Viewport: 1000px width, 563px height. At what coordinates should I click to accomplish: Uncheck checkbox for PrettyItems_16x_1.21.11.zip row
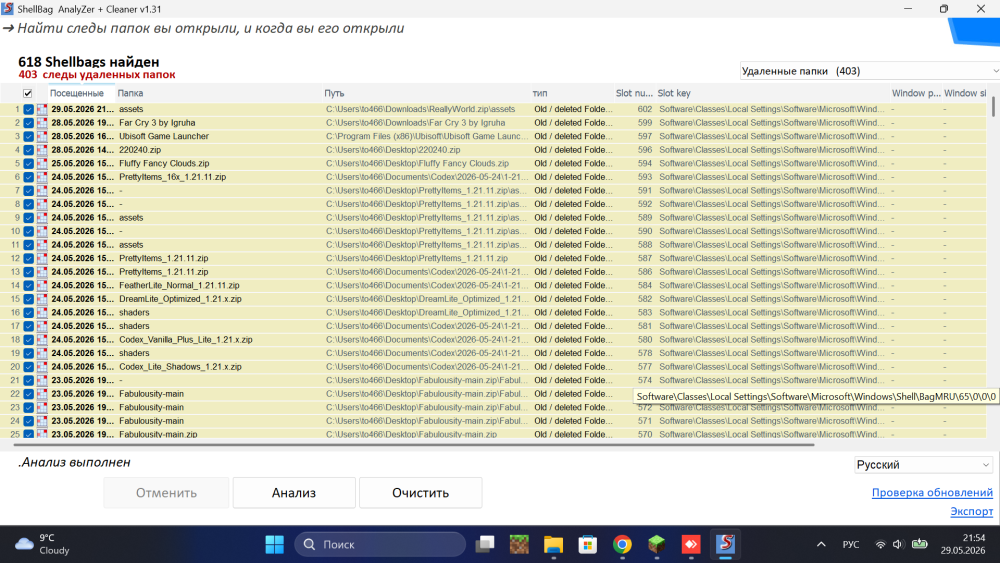(x=29, y=177)
